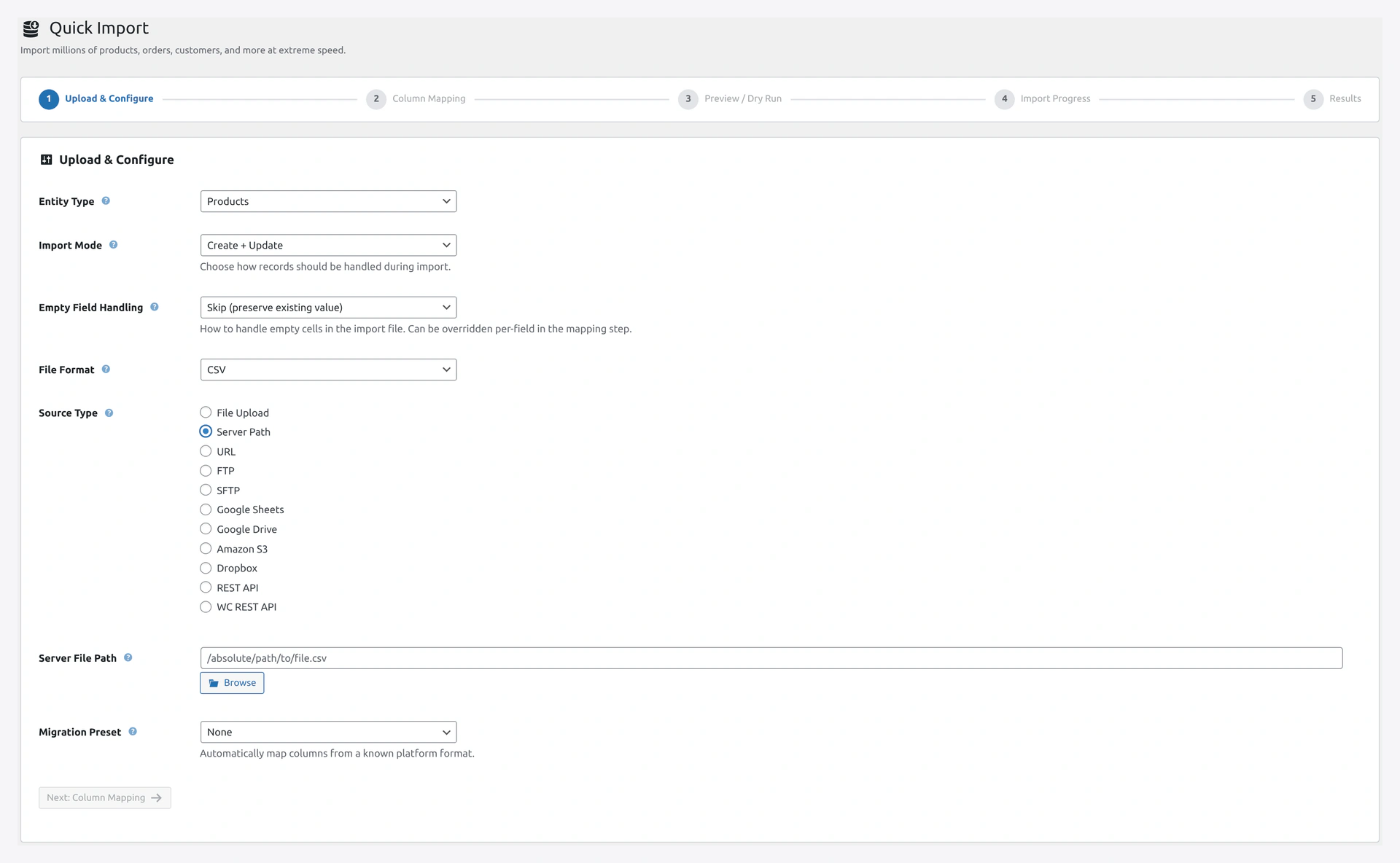The image size is (1400, 863).
Task: Click the Quick Import database icon
Action: point(31,28)
